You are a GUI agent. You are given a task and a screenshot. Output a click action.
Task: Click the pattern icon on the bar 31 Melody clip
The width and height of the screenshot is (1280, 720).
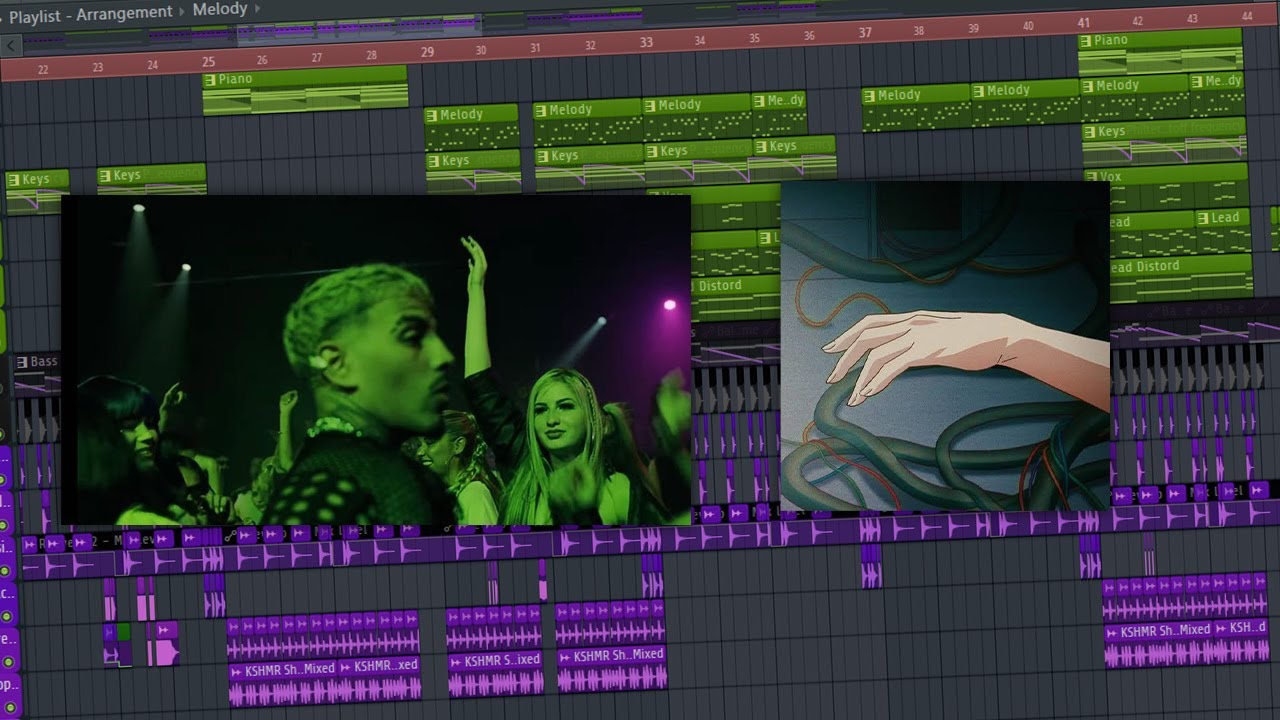pos(541,110)
